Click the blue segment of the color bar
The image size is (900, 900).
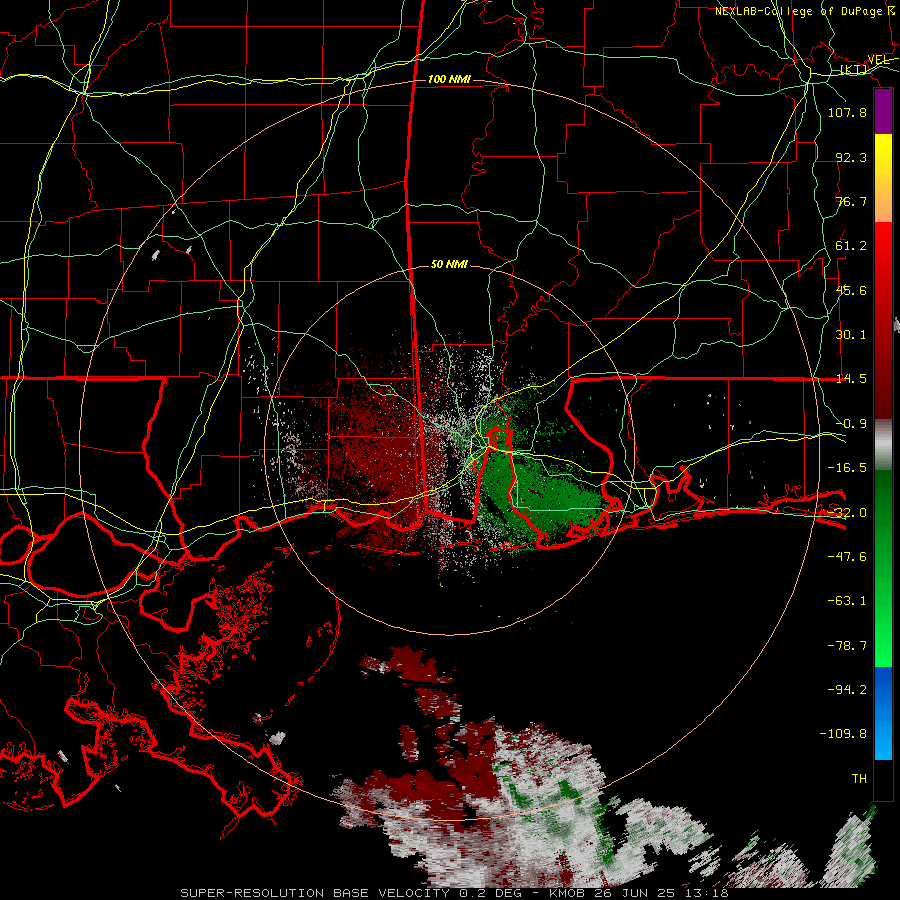click(x=883, y=713)
